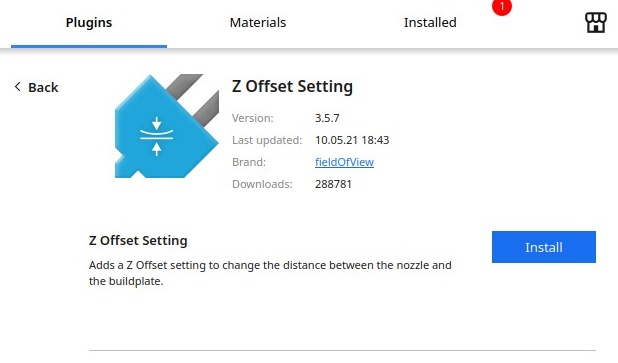Switch to the Plugins tab
Screen dimensions: 618x363
89,23
